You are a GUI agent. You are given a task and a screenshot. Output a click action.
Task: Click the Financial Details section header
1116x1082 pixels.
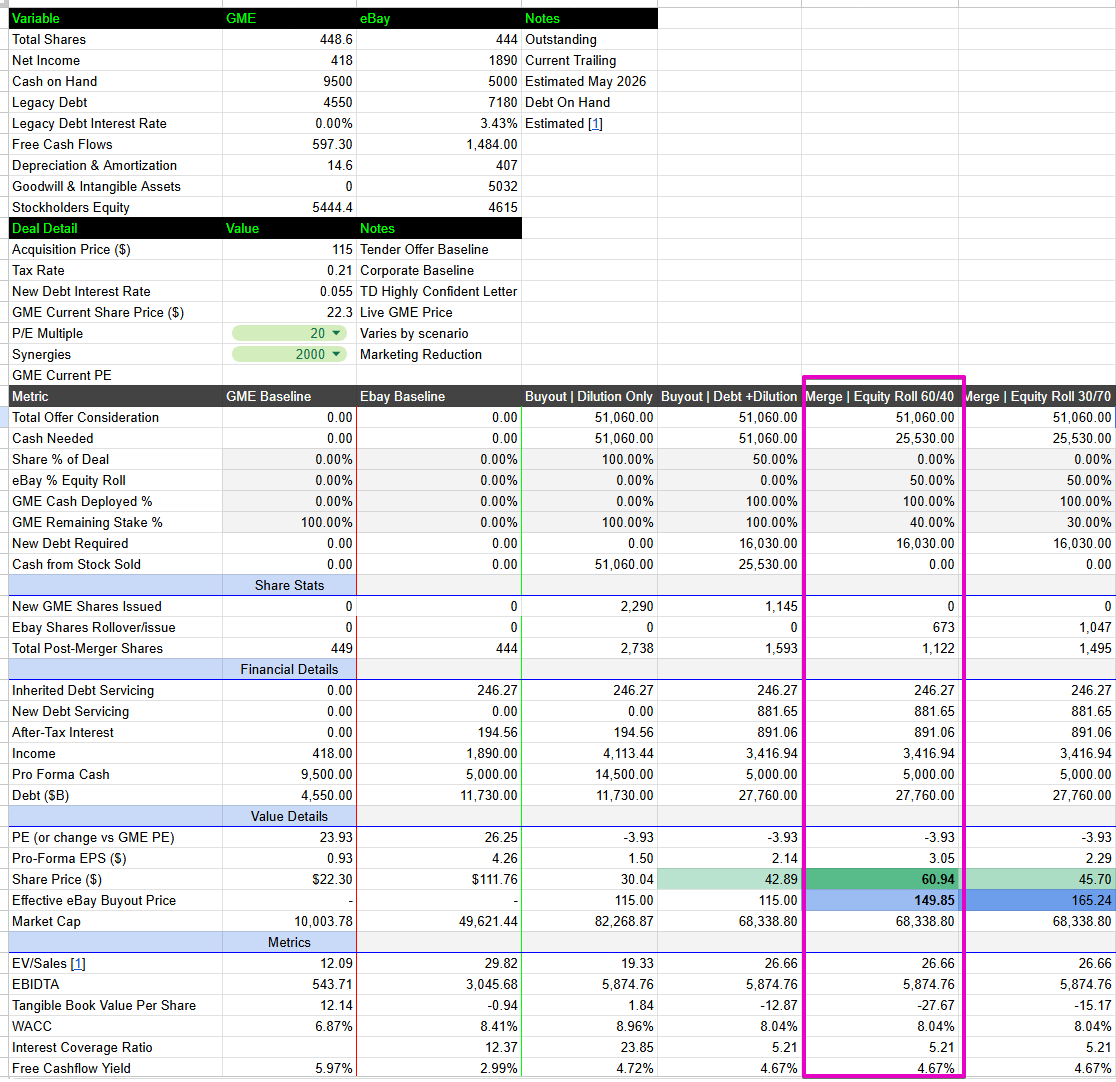tap(289, 669)
